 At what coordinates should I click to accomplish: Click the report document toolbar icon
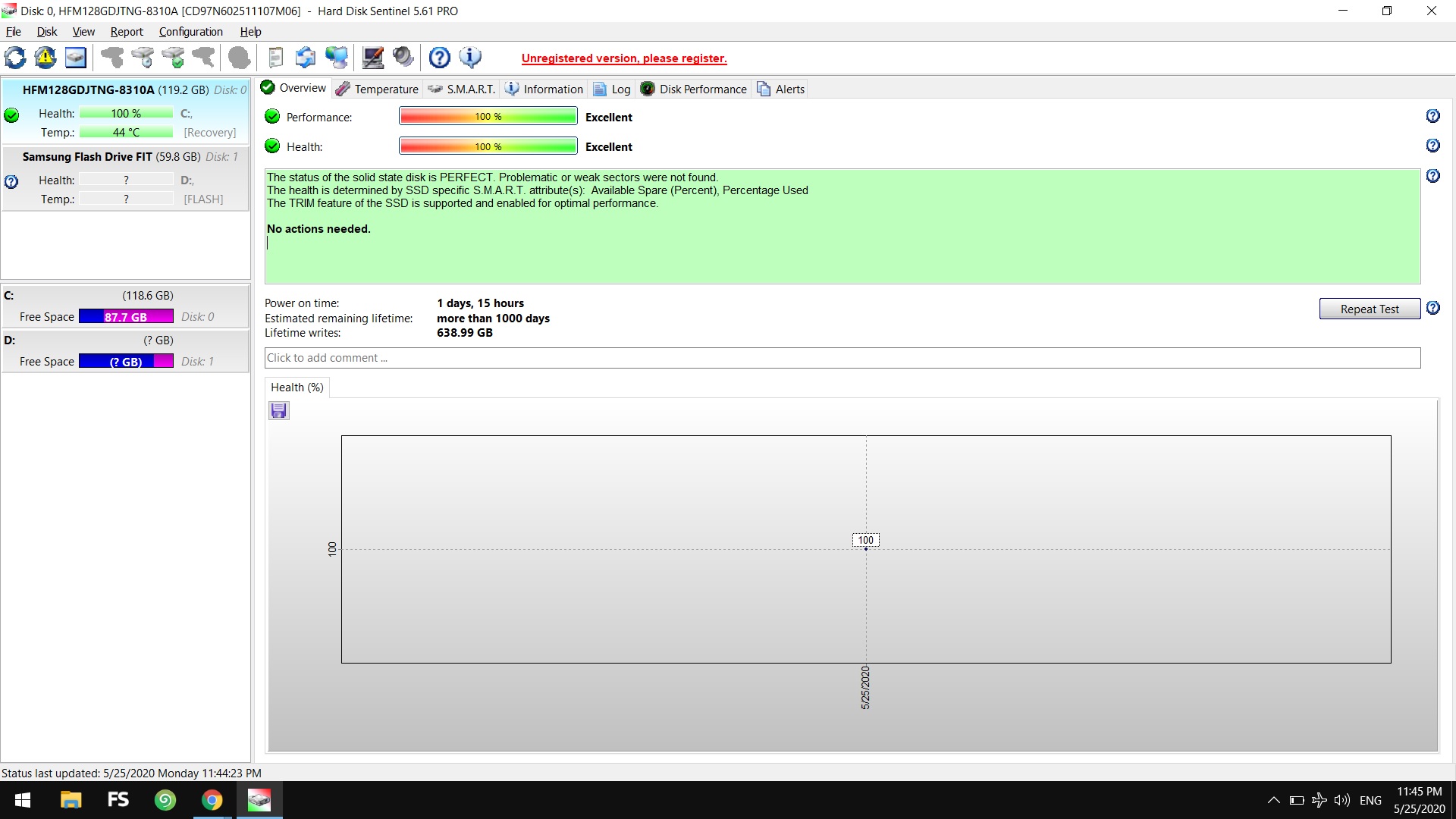click(276, 58)
